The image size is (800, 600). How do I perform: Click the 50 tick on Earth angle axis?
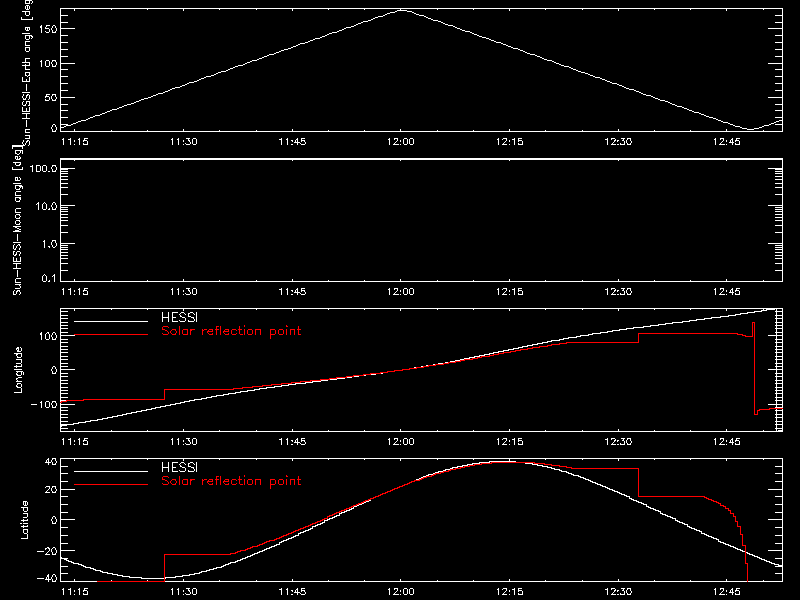click(x=51, y=97)
